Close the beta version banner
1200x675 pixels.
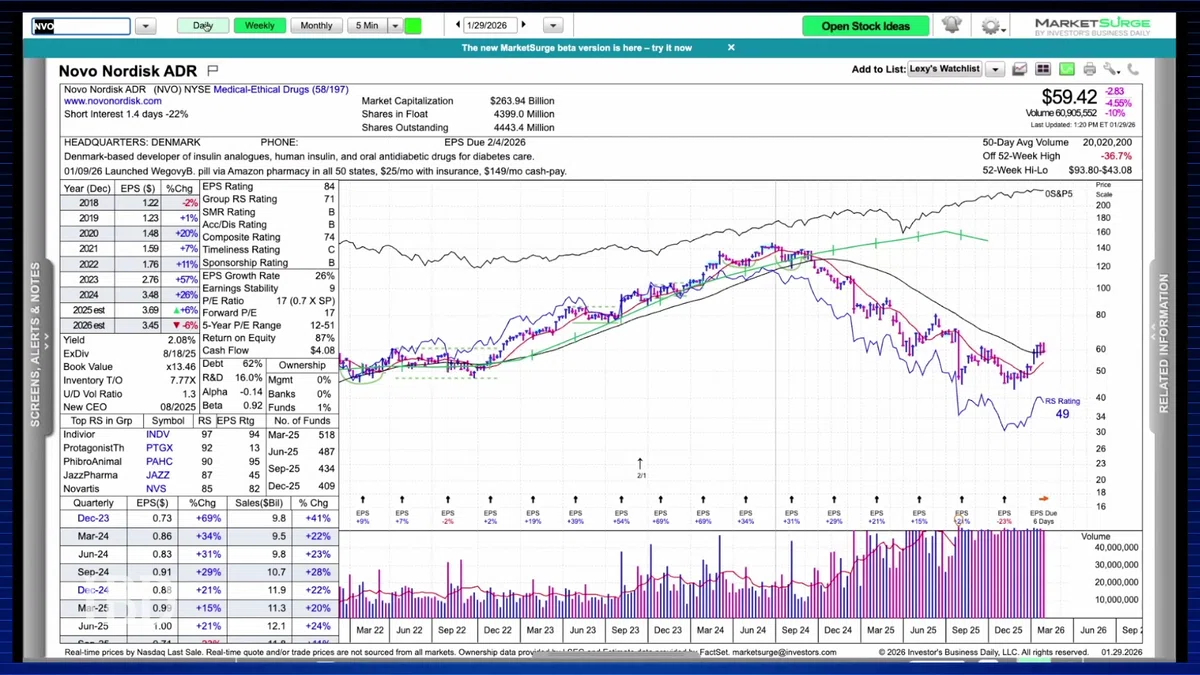731,47
